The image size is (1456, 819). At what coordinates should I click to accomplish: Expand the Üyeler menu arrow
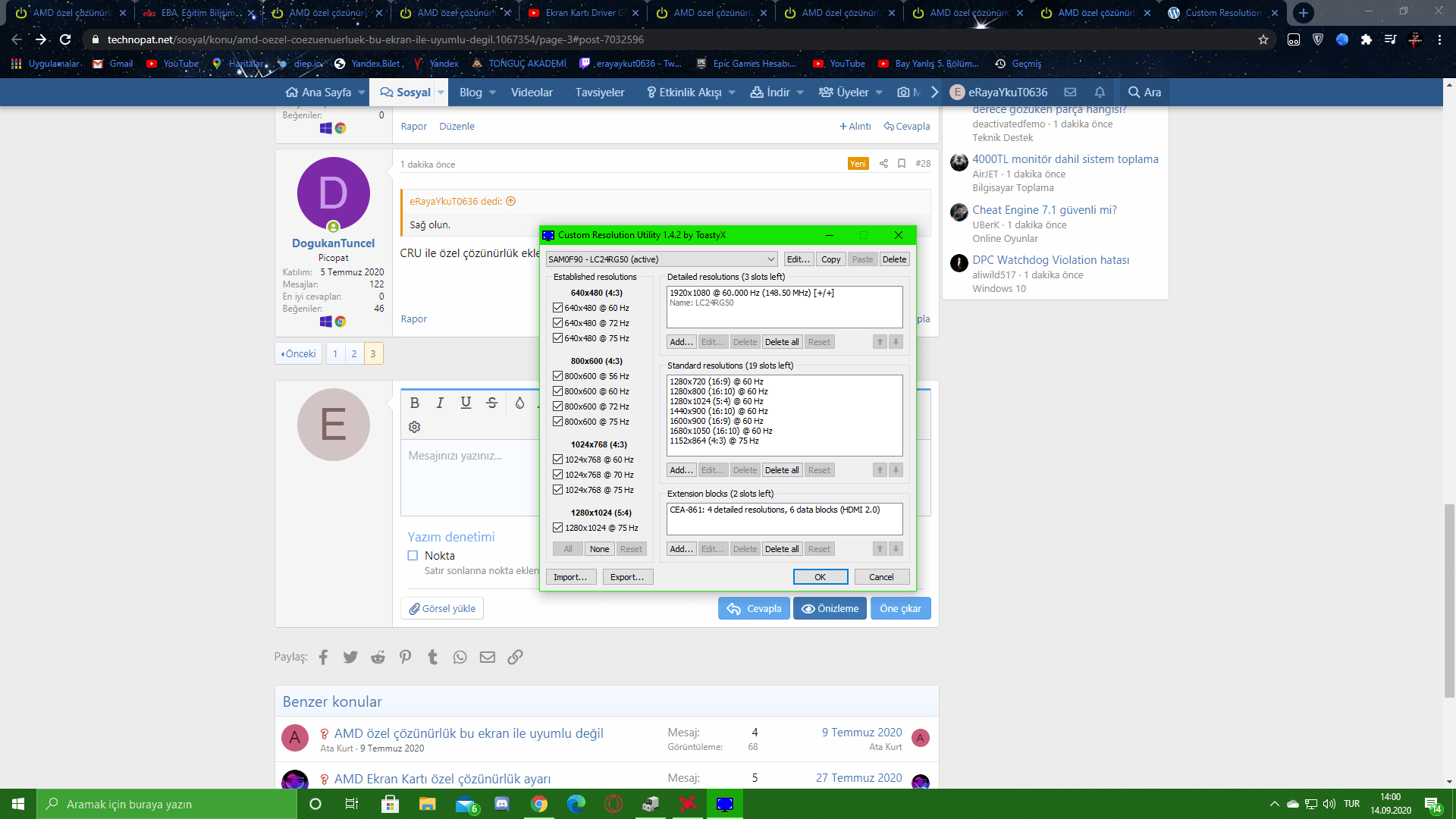(879, 93)
